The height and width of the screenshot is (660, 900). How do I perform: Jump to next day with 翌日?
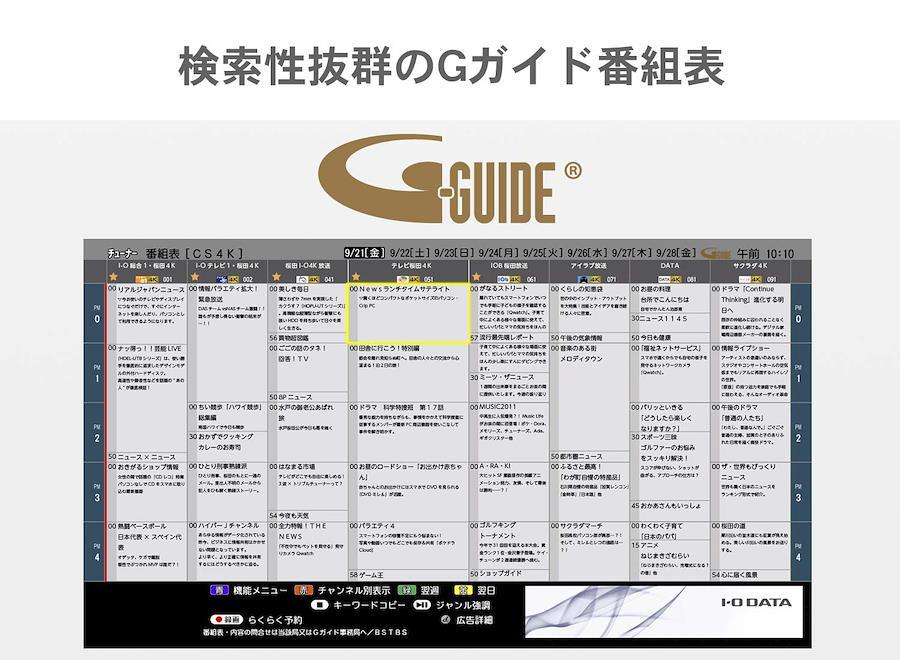click(x=486, y=590)
